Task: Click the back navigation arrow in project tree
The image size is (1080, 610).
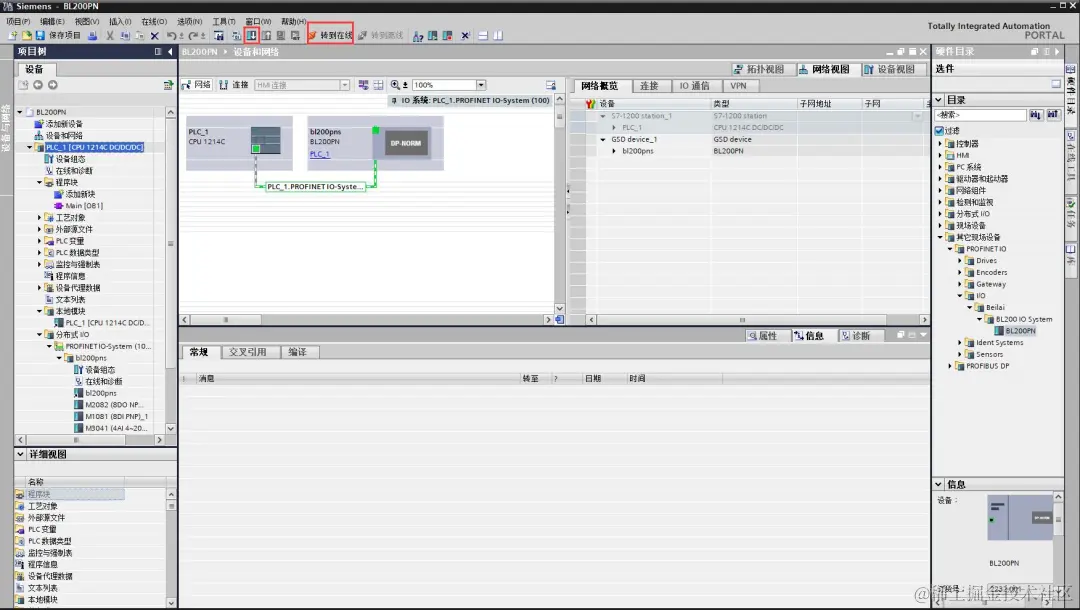Action: (38, 85)
